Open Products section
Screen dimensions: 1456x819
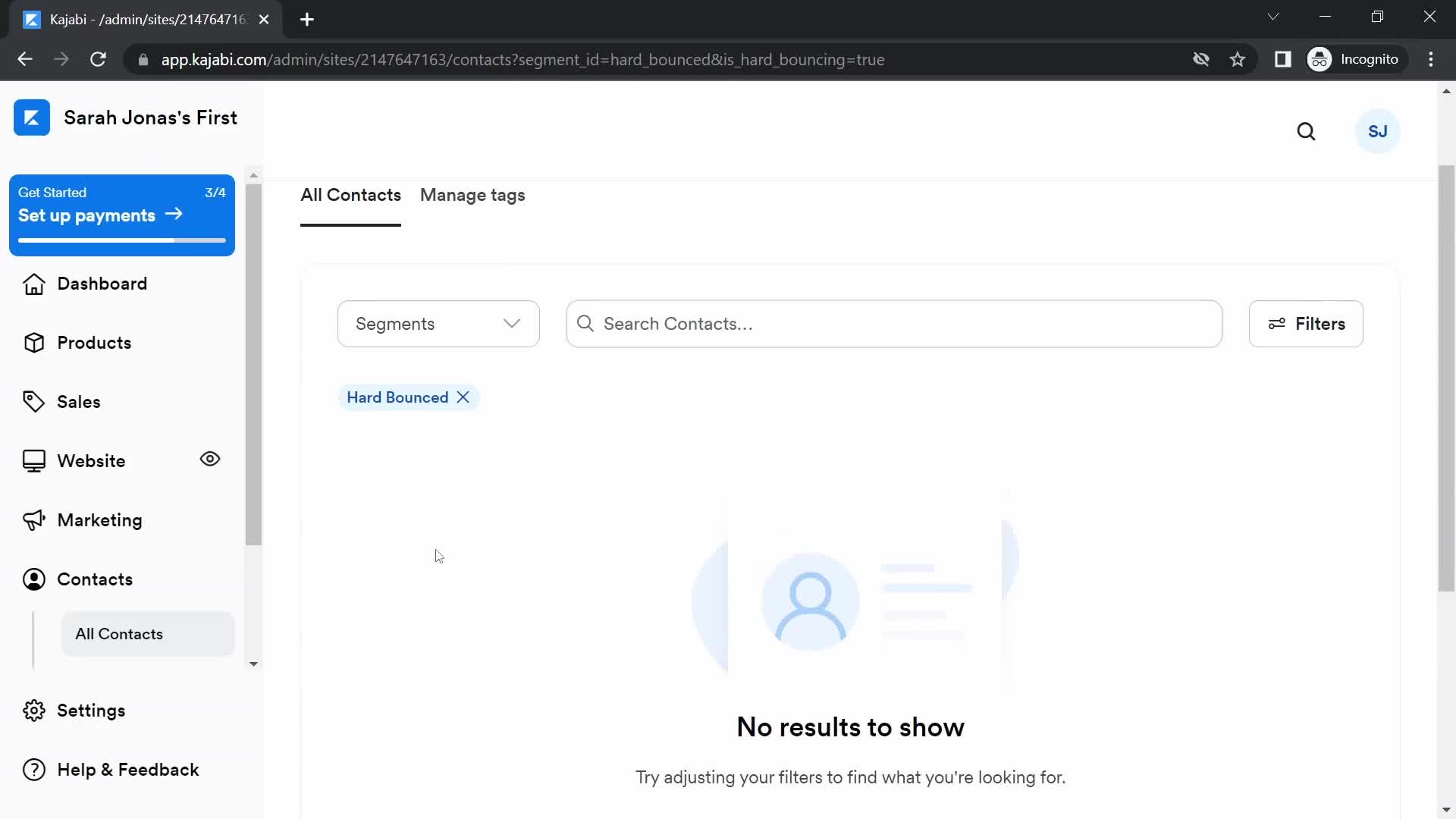[94, 342]
